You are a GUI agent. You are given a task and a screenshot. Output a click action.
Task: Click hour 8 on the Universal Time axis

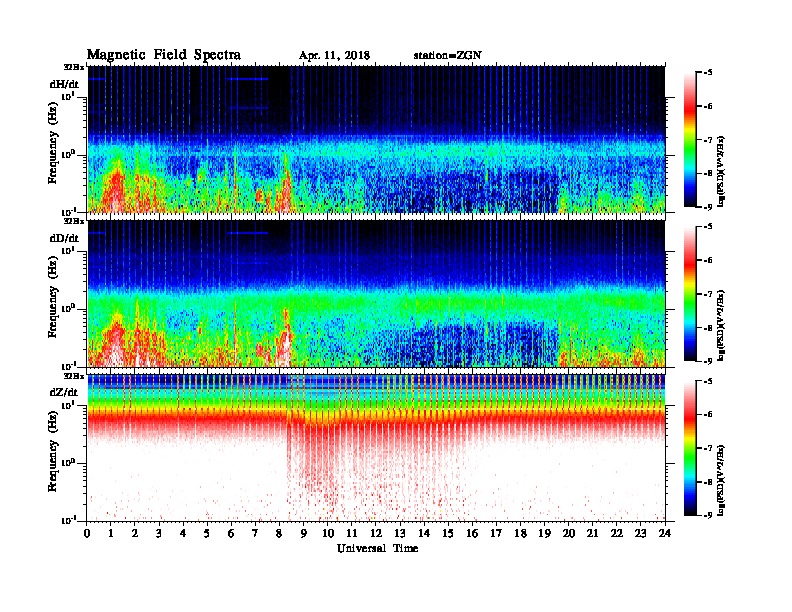tap(279, 533)
